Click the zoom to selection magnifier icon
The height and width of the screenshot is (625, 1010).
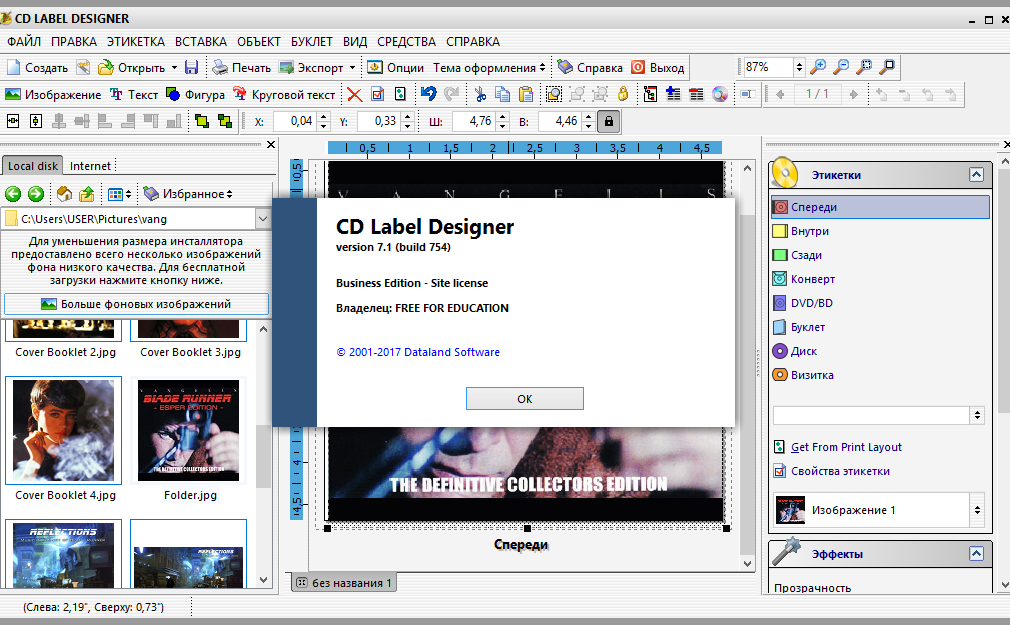coord(864,66)
